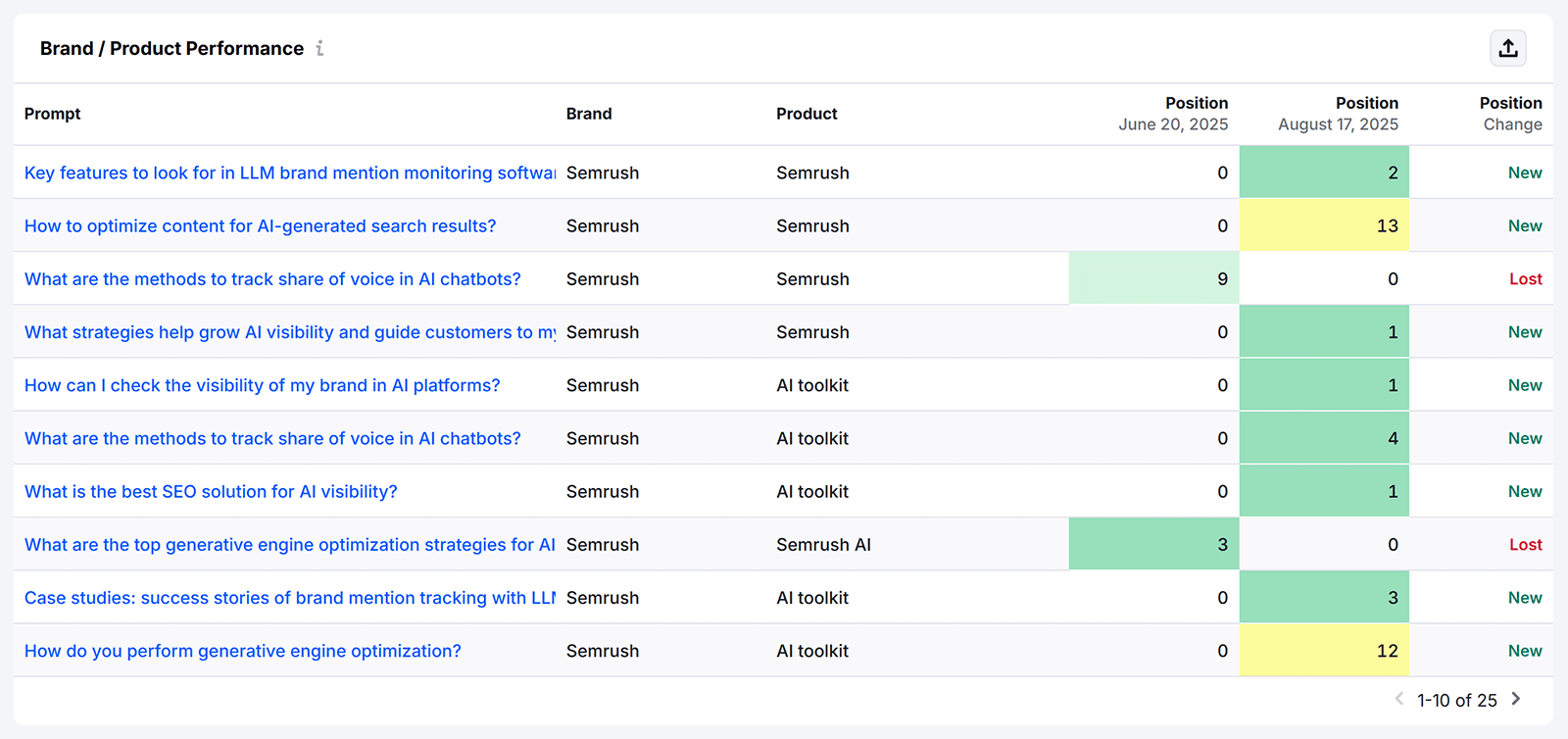Image resolution: width=1568 pixels, height=739 pixels.
Task: Click the export upload icon
Action: point(1508,48)
